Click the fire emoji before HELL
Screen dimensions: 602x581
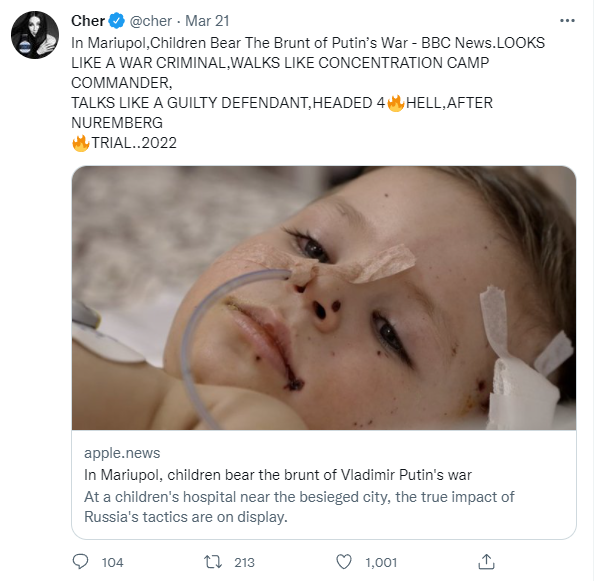[x=395, y=104]
